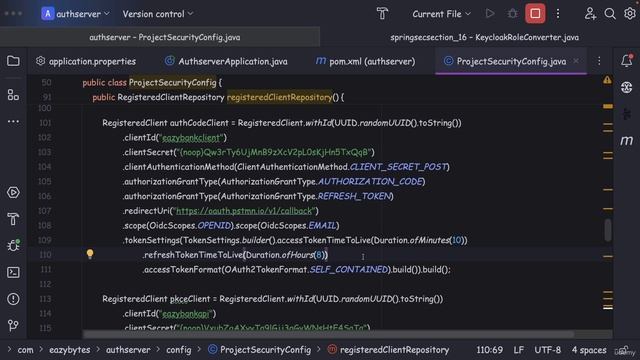640x360 pixels.
Task: Switch to pom.xml (authserver) tab
Action: [365, 61]
